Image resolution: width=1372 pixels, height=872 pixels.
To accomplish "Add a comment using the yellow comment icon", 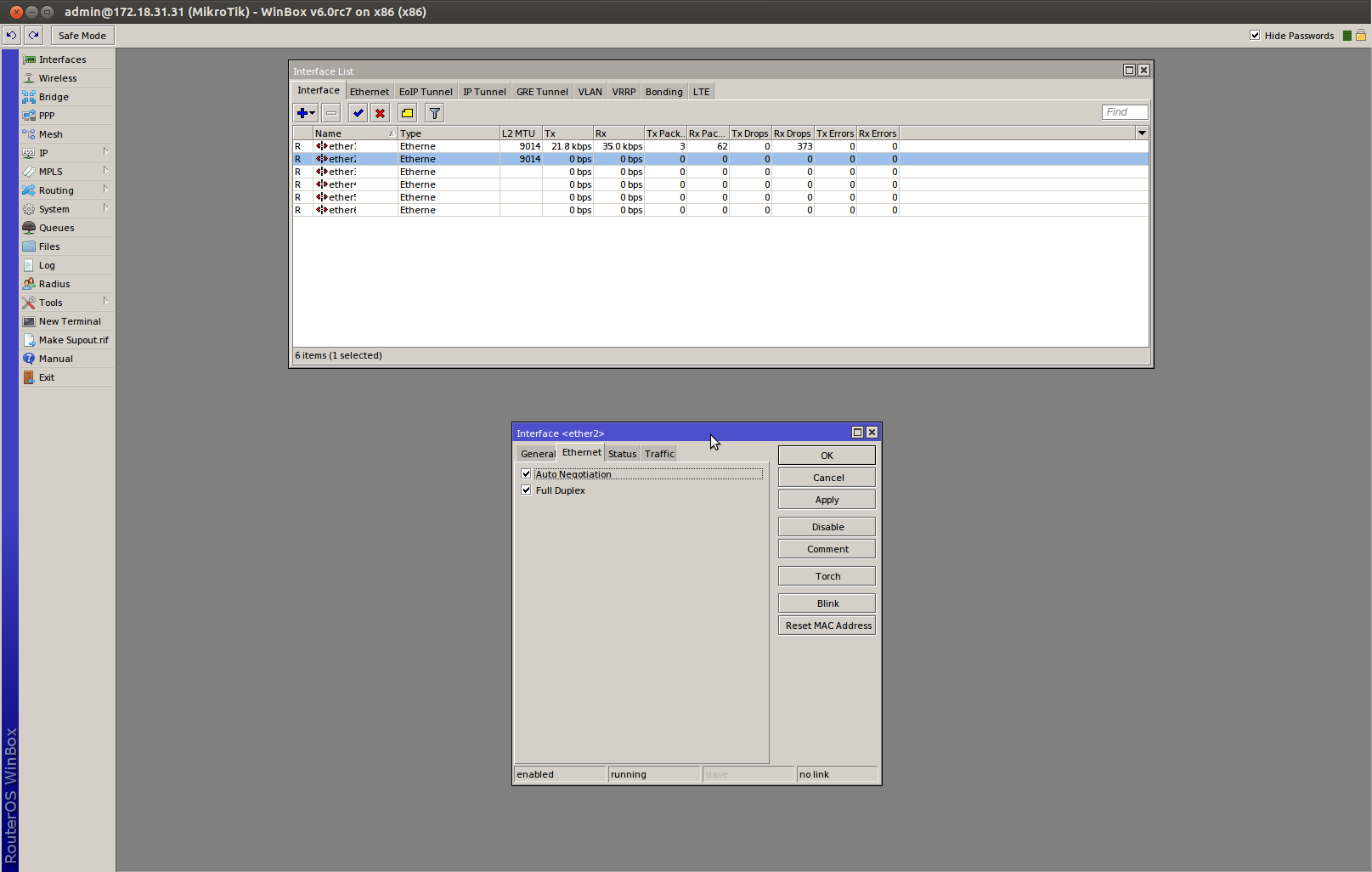I will point(406,112).
